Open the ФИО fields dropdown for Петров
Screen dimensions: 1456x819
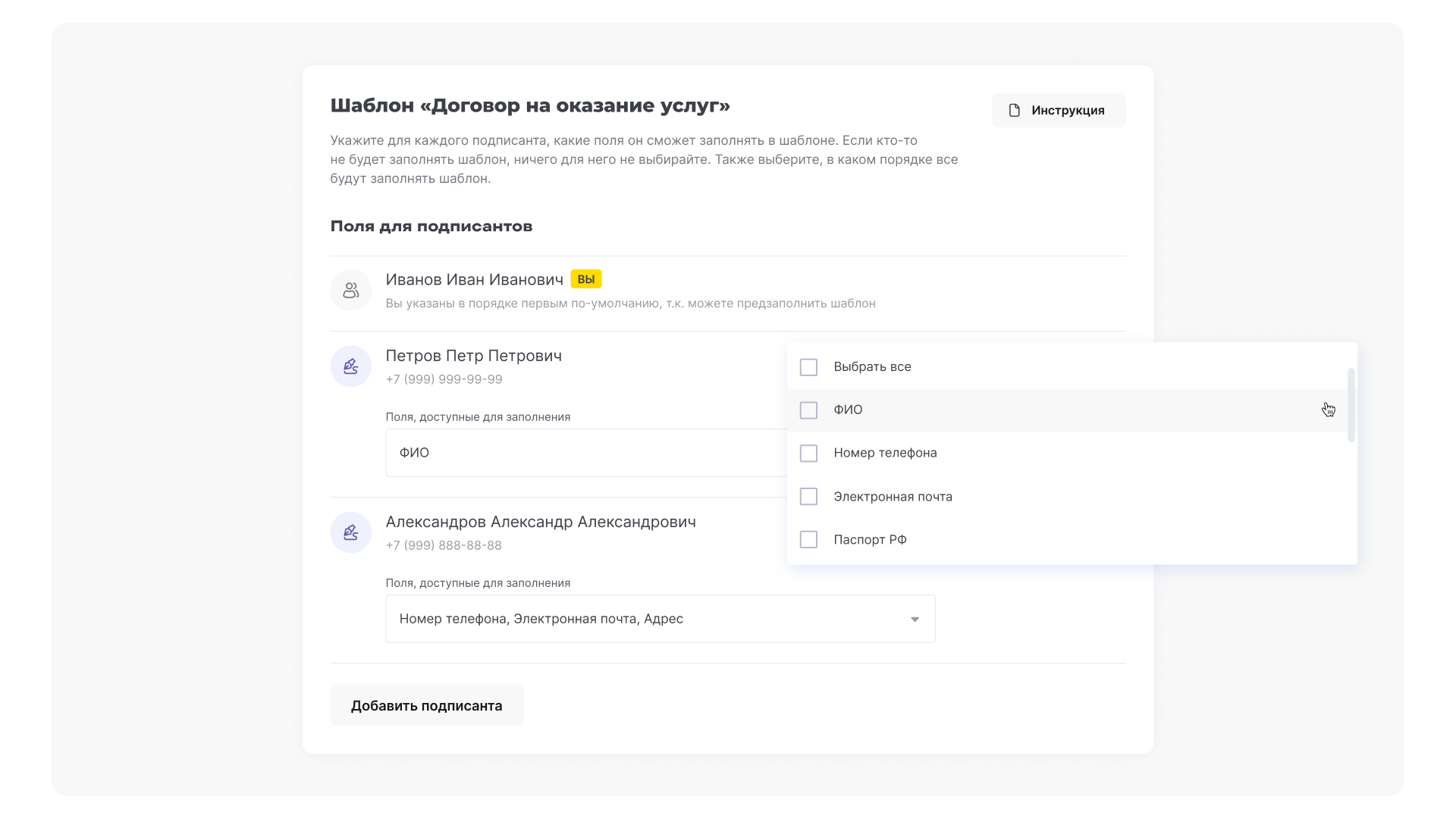(584, 453)
